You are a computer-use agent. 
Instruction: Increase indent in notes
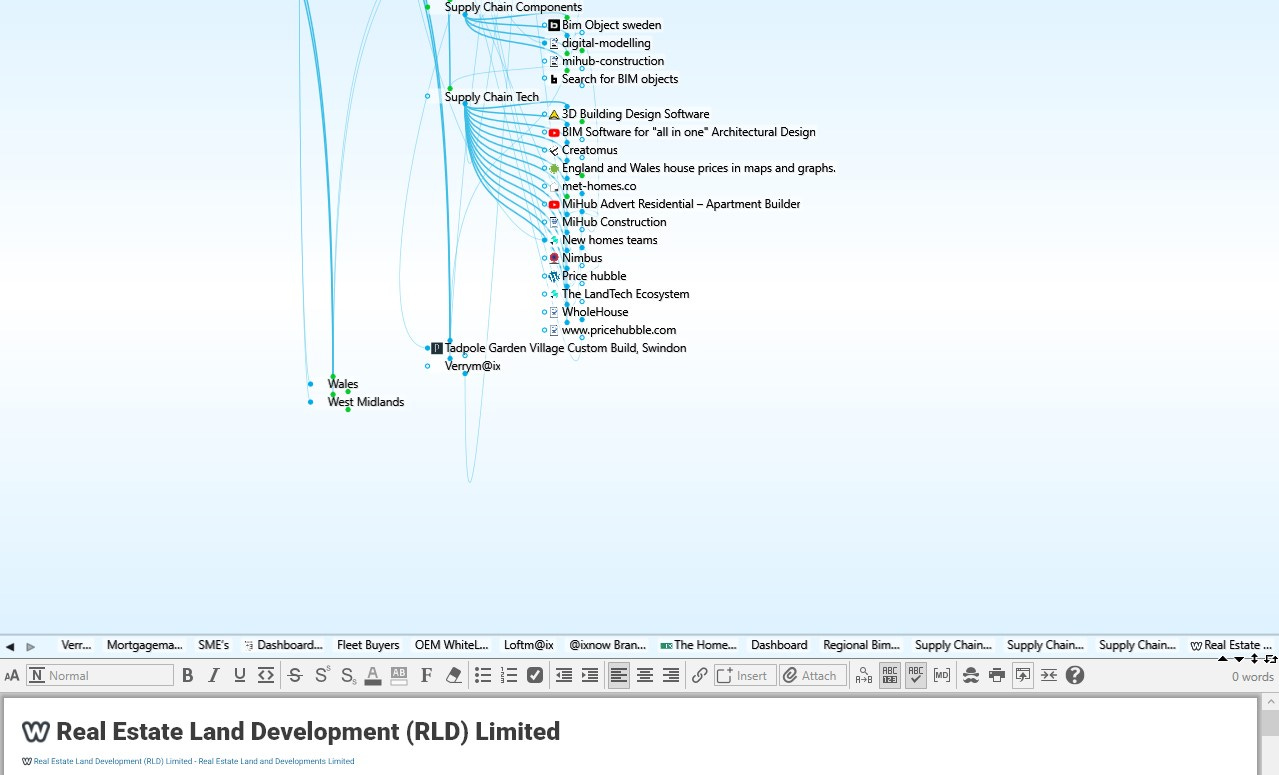coord(590,676)
